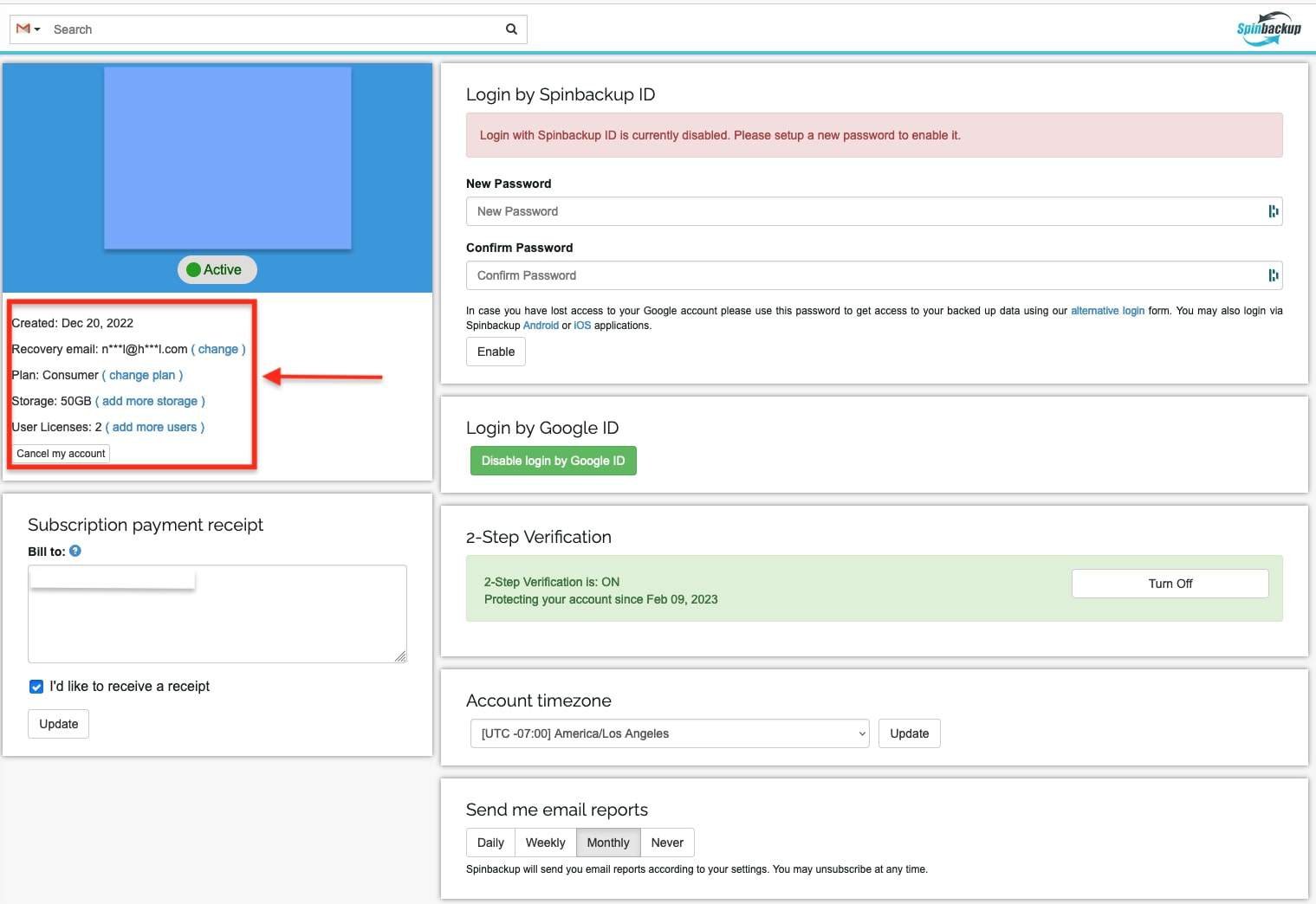Click the change plan link

(142, 375)
